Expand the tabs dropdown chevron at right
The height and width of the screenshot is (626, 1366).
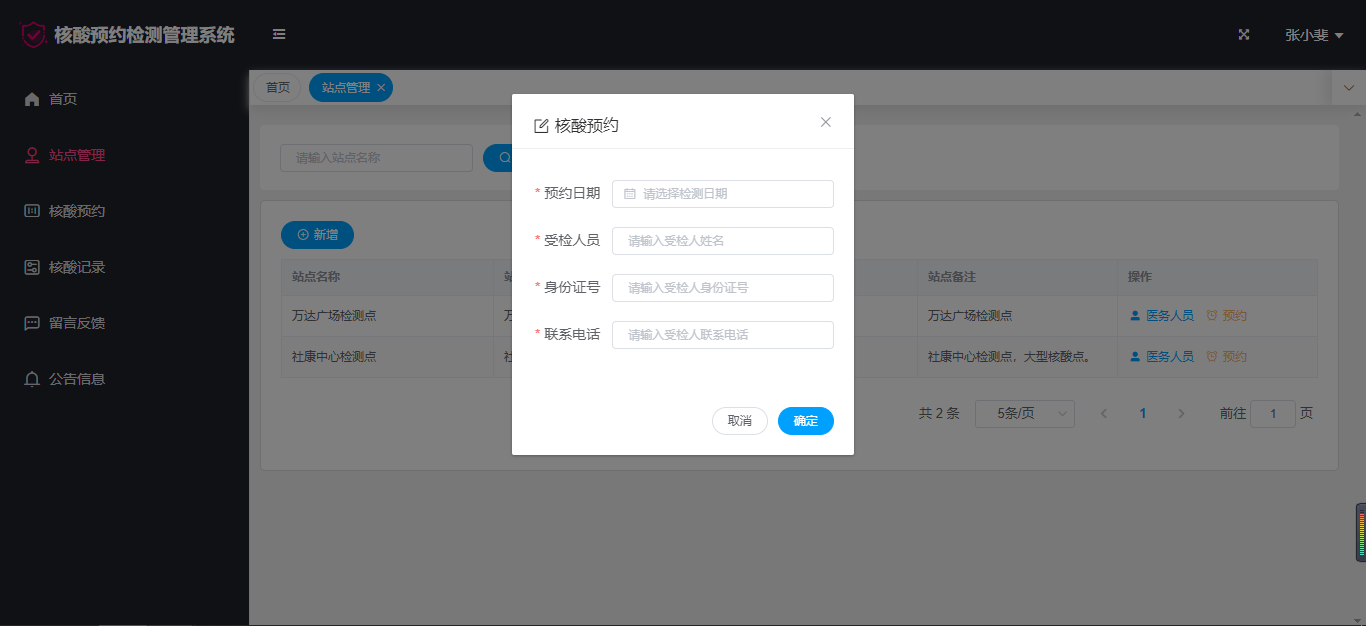coord(1349,88)
